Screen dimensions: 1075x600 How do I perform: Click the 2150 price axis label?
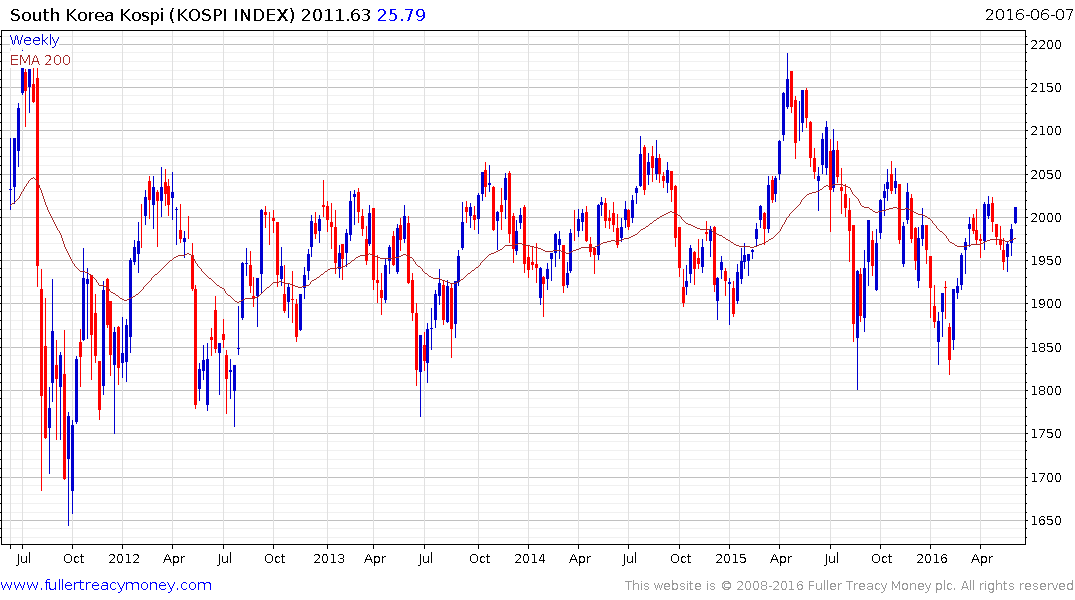[1046, 88]
